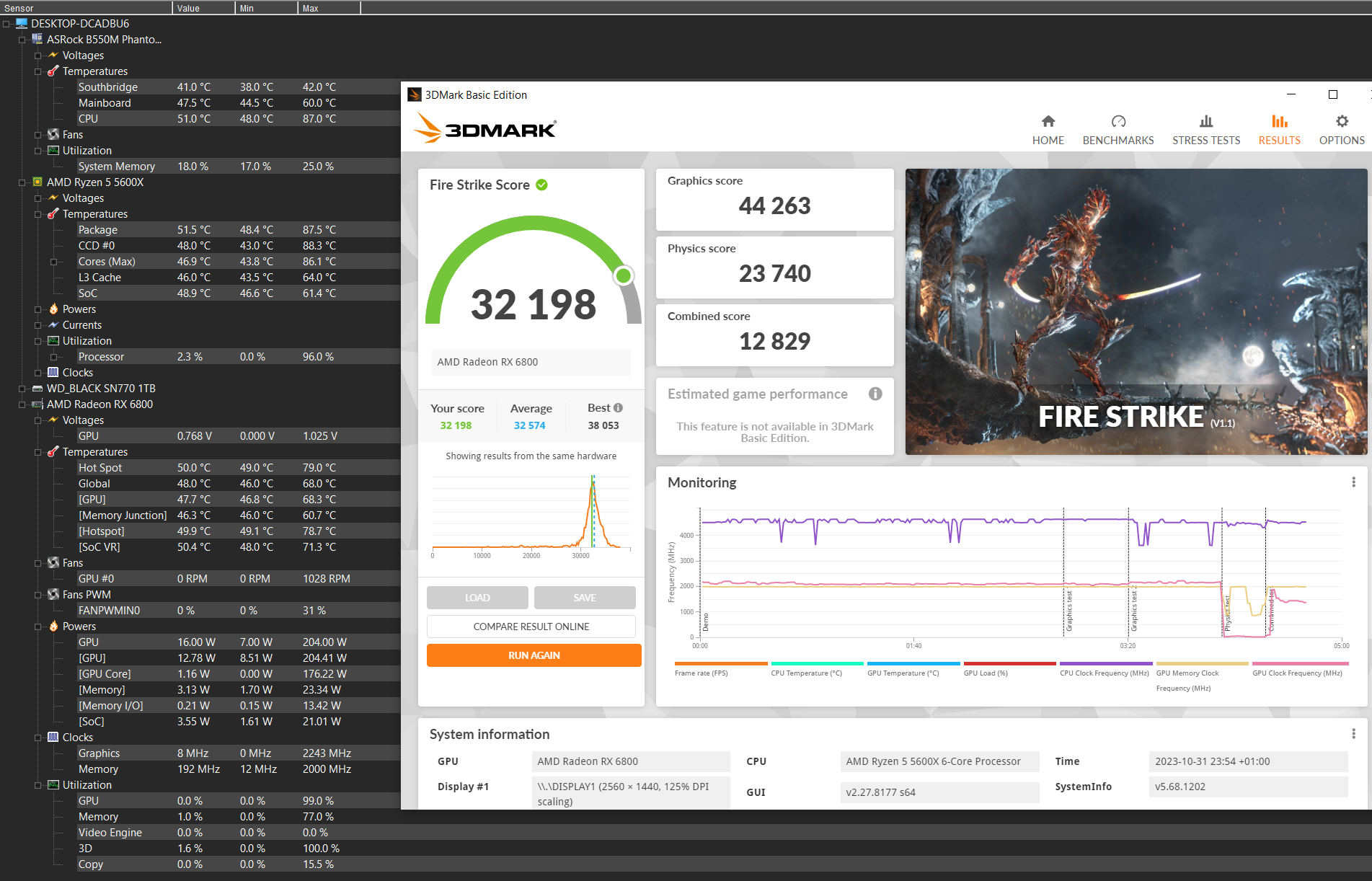Click the Graphics score value 44 263

(775, 206)
